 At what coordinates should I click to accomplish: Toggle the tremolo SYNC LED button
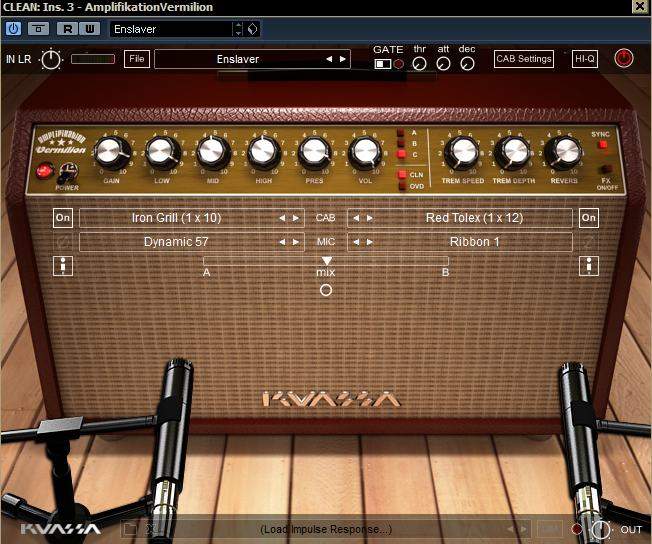click(x=602, y=145)
